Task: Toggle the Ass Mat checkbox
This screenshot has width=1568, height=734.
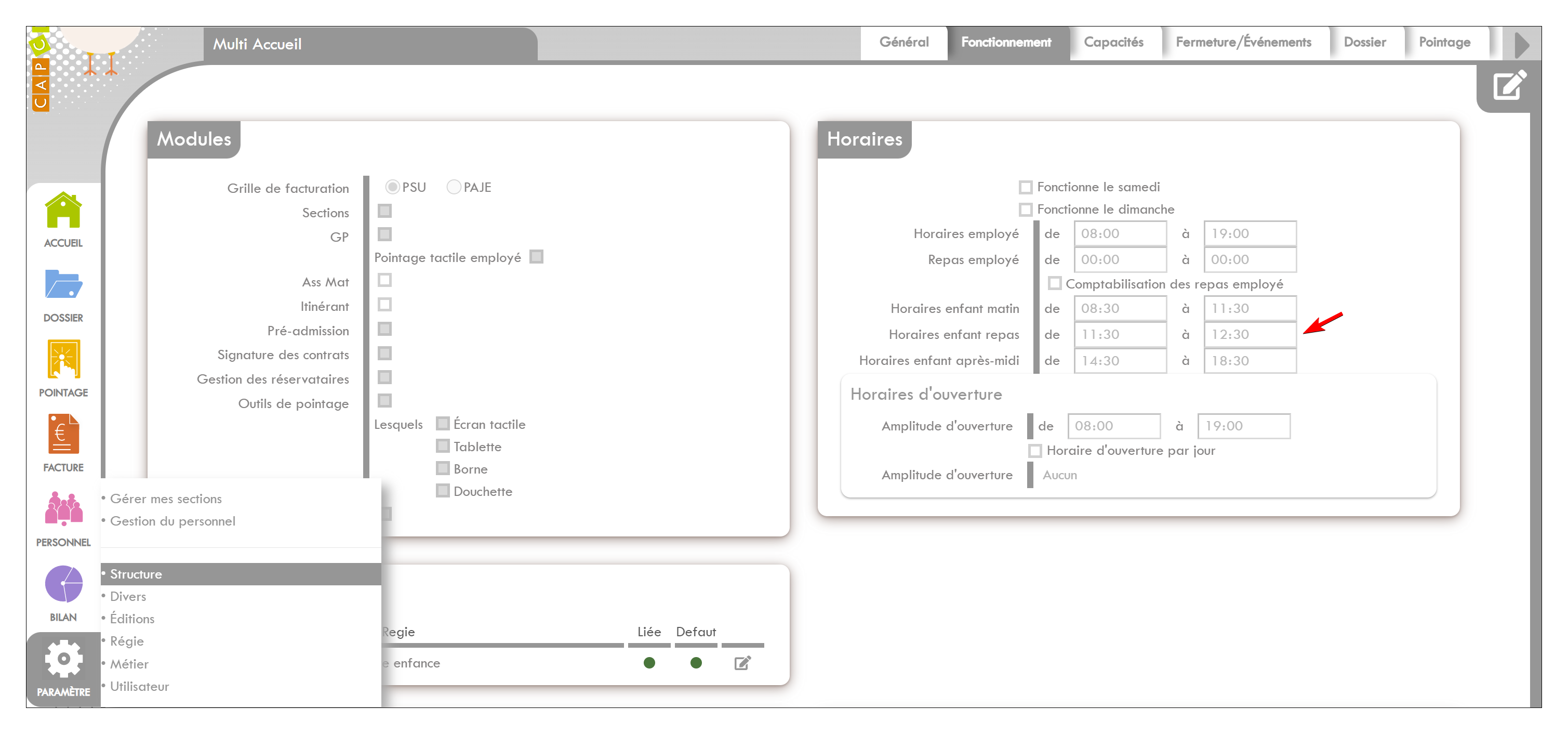Action: click(x=384, y=280)
